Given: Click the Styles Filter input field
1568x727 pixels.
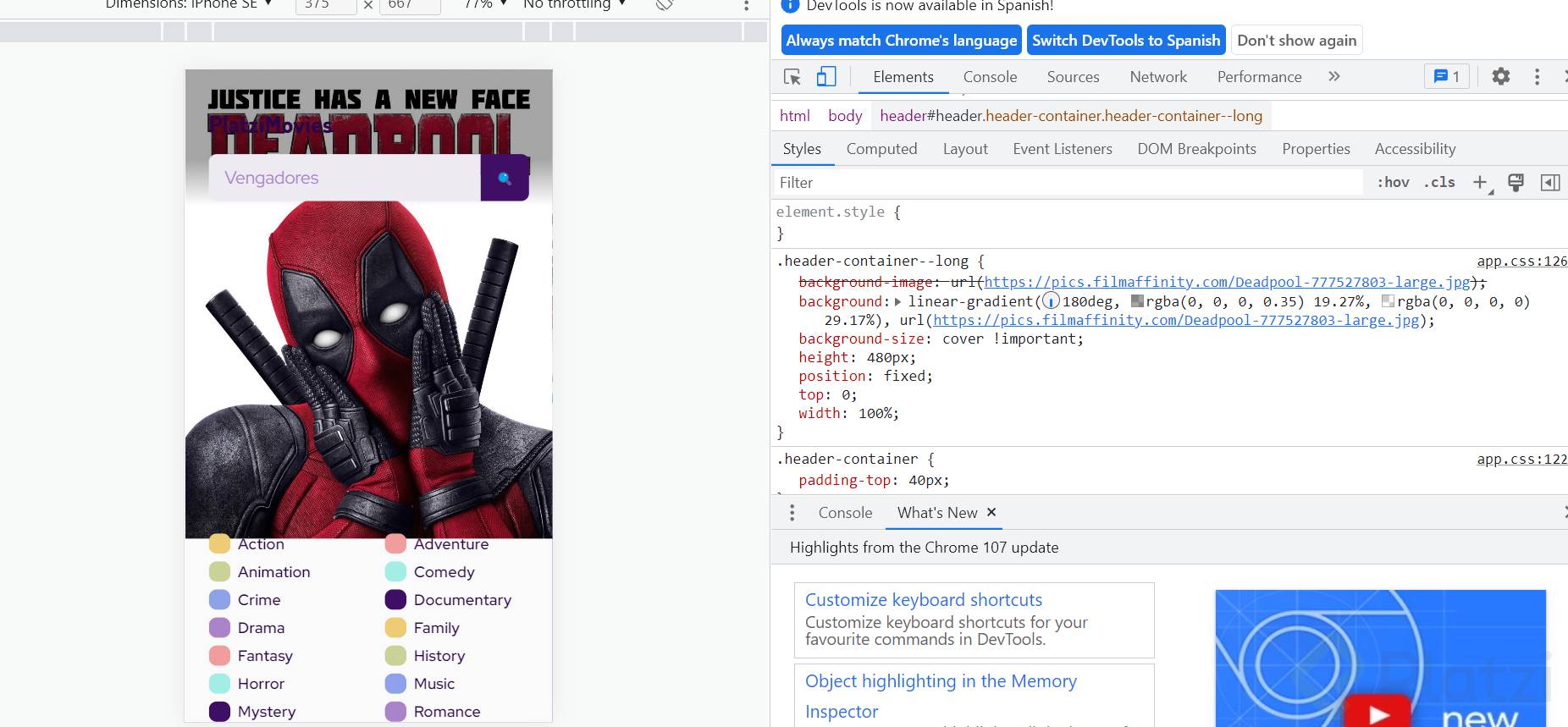Looking at the screenshot, I should point(1068,183).
